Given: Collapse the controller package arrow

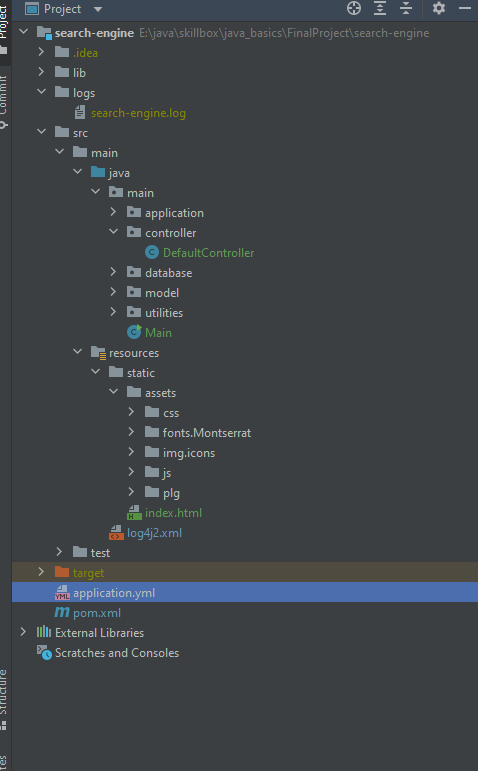Looking at the screenshot, I should [113, 232].
